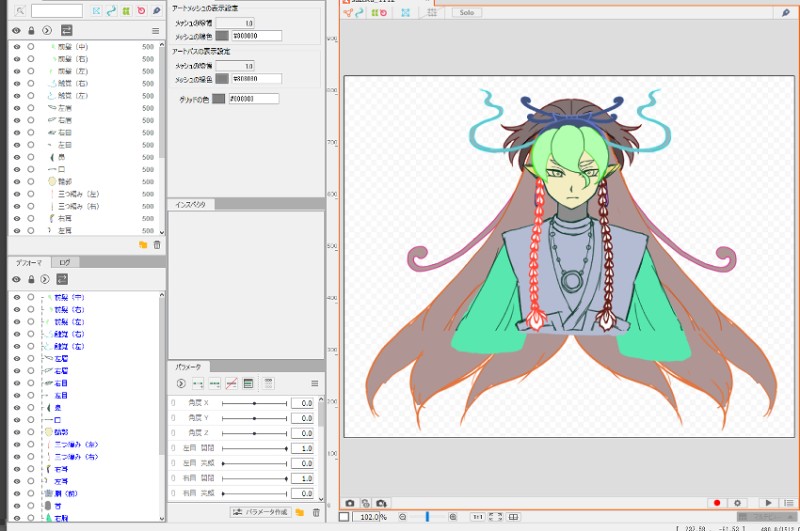Switch to the デフォーマ tab
Screen dimensions: 800x531
(29, 263)
